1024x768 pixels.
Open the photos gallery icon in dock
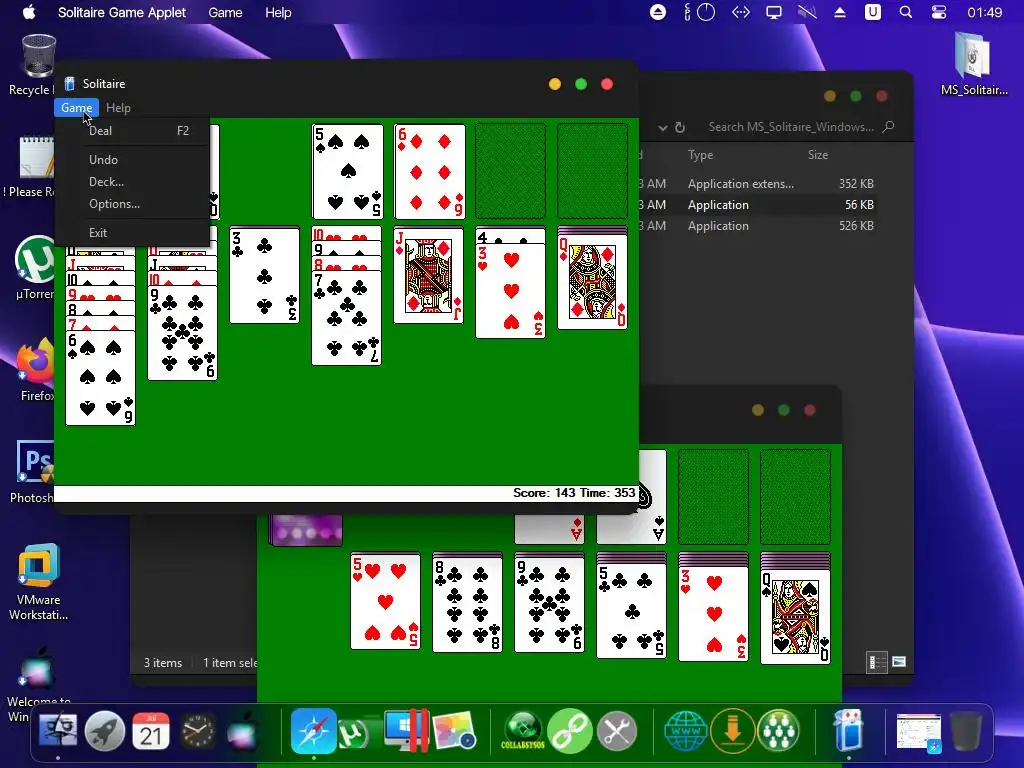tap(454, 731)
